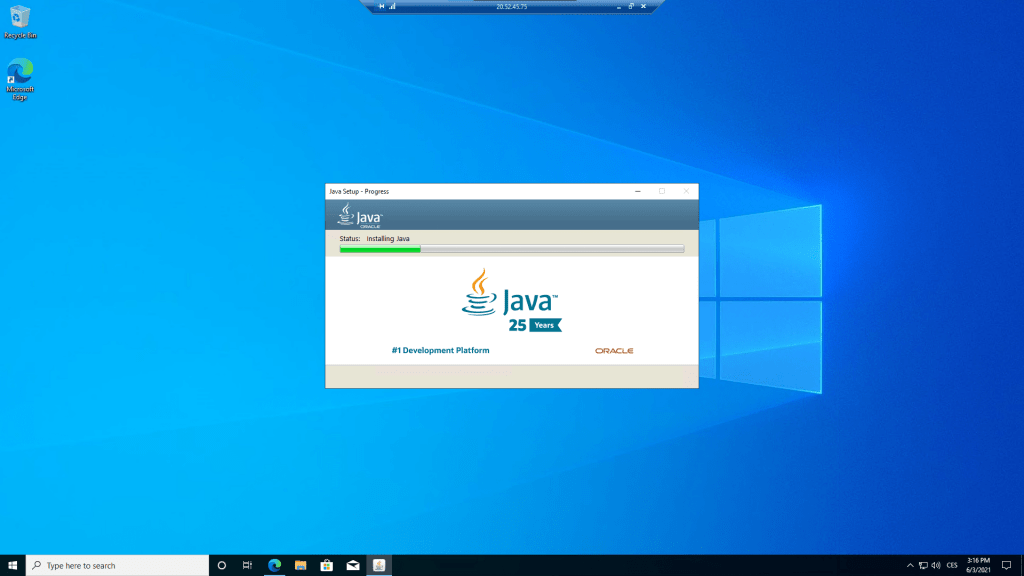The height and width of the screenshot is (576, 1024).
Task: Click the ORACLE logo in installer
Action: [x=614, y=351]
